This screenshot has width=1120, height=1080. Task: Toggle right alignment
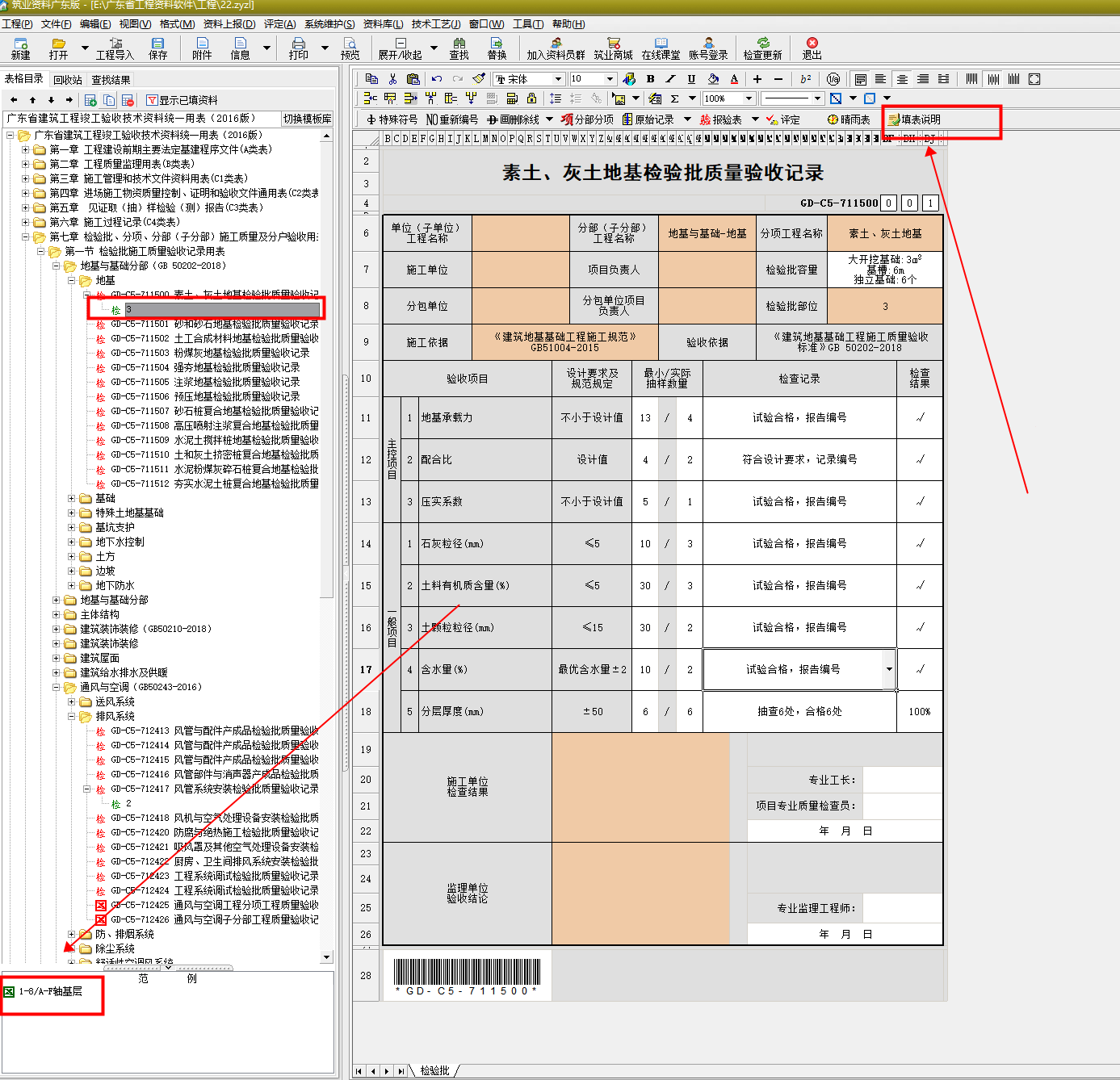point(922,79)
